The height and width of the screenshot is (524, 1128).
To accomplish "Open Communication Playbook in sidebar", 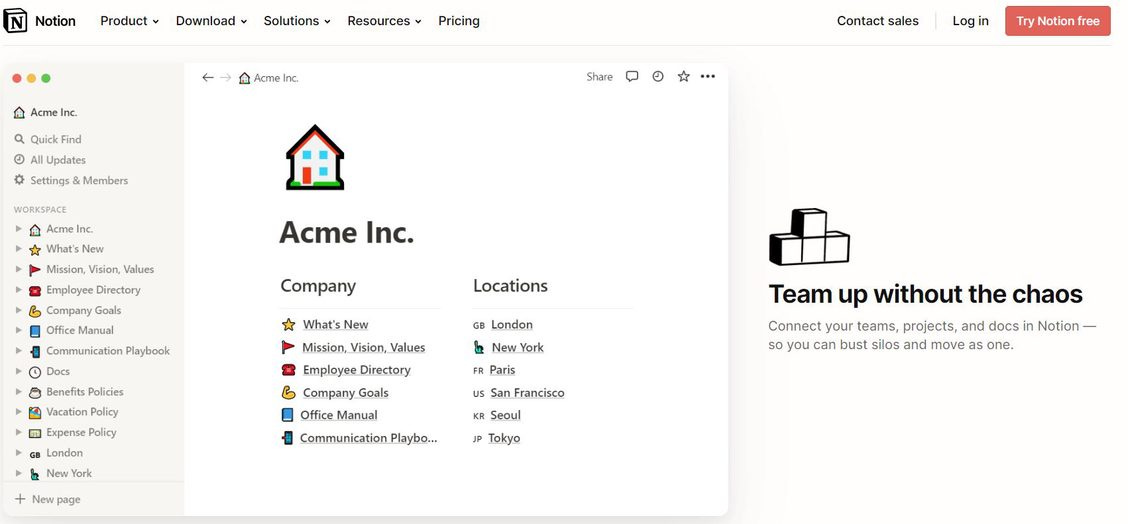I will click(x=108, y=351).
